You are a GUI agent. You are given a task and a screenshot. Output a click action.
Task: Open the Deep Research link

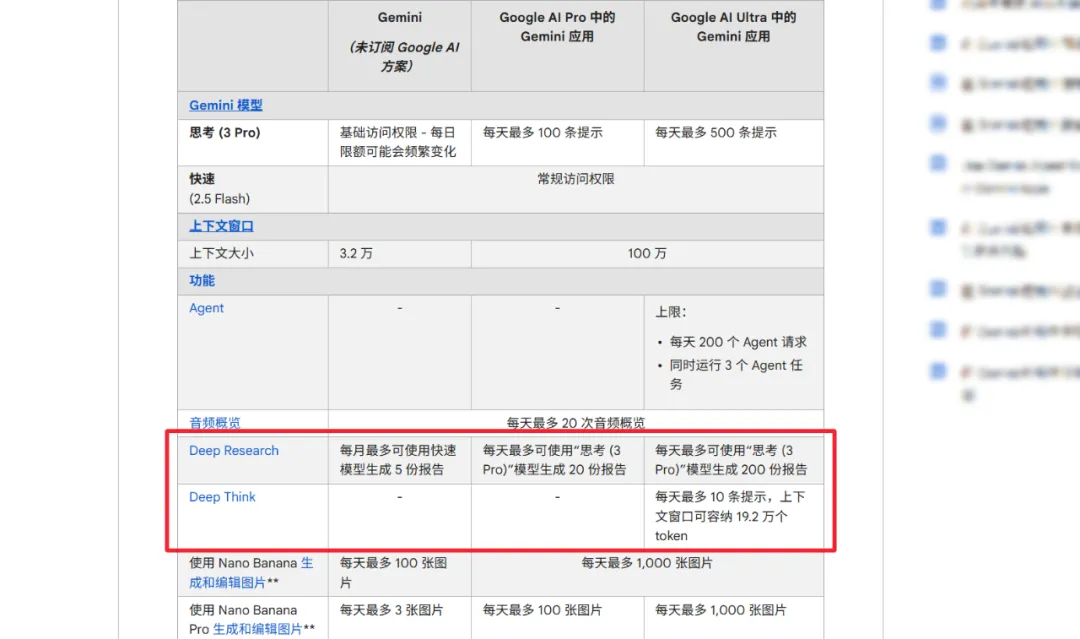233,450
